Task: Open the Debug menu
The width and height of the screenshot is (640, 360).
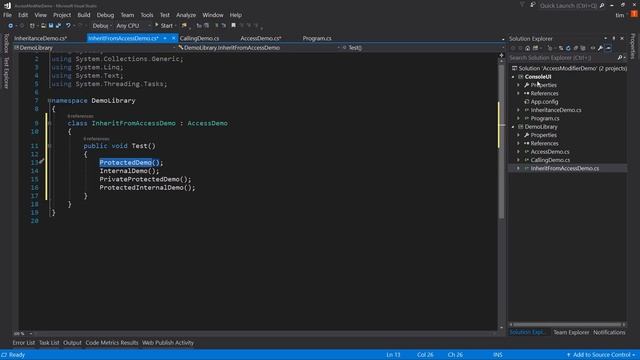Action: 105,15
